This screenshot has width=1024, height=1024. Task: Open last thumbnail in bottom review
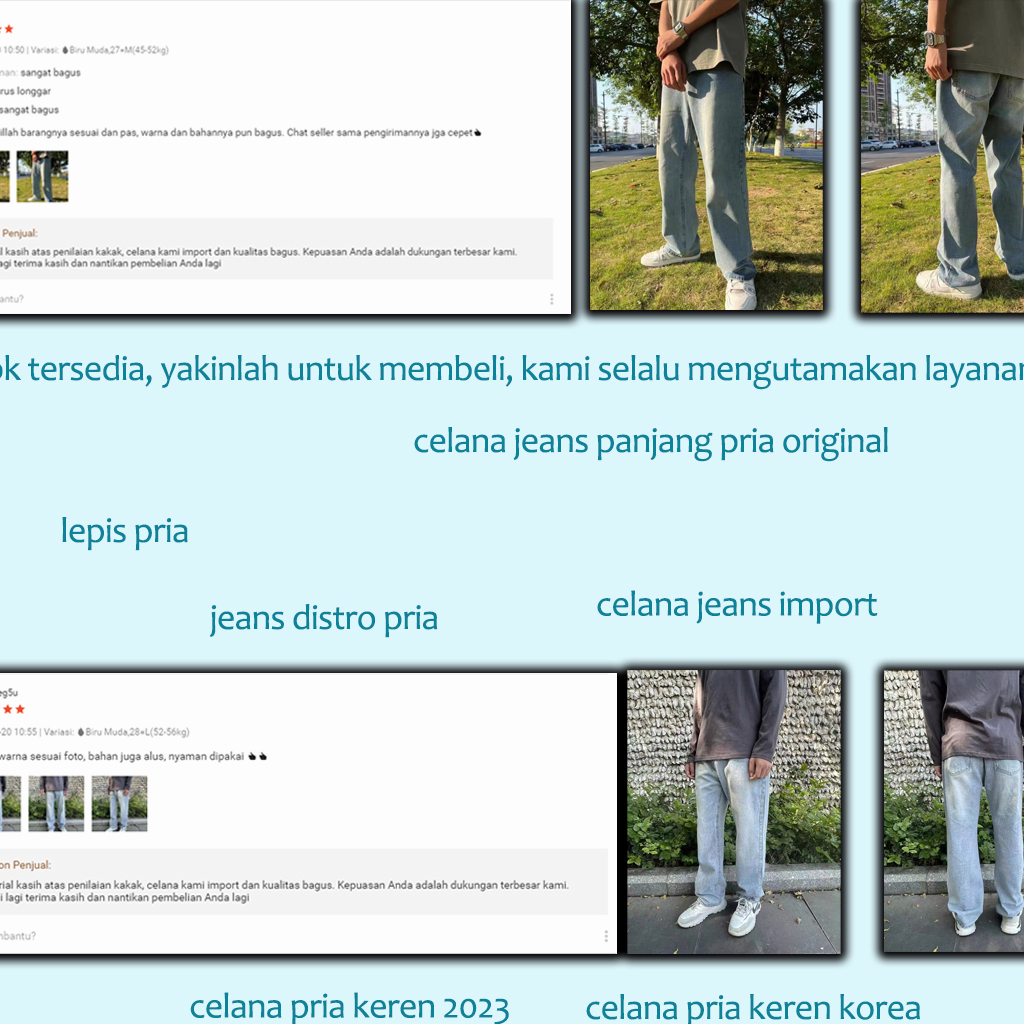pos(119,804)
